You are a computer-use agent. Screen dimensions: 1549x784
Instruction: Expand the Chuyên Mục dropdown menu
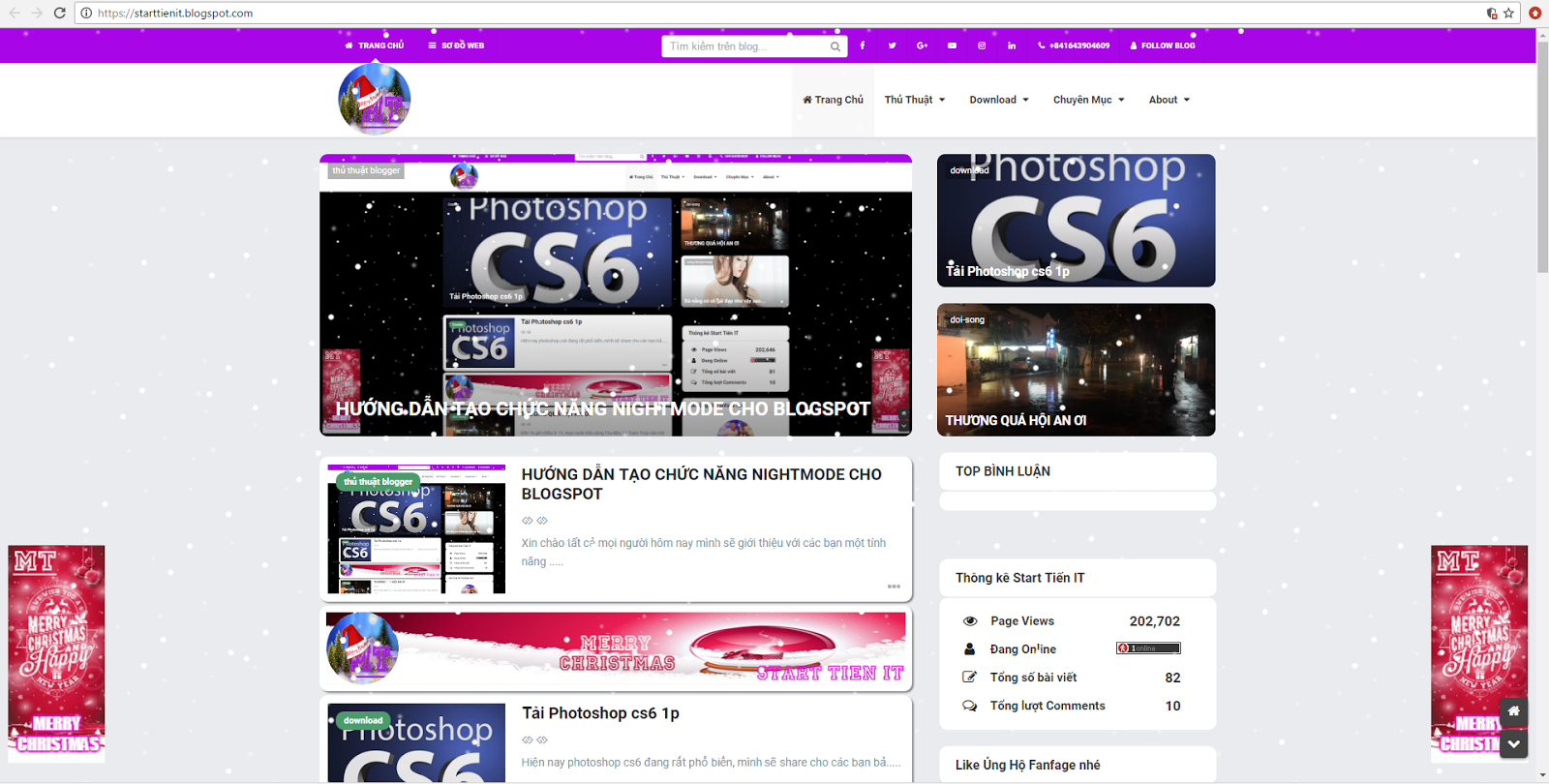click(x=1089, y=100)
